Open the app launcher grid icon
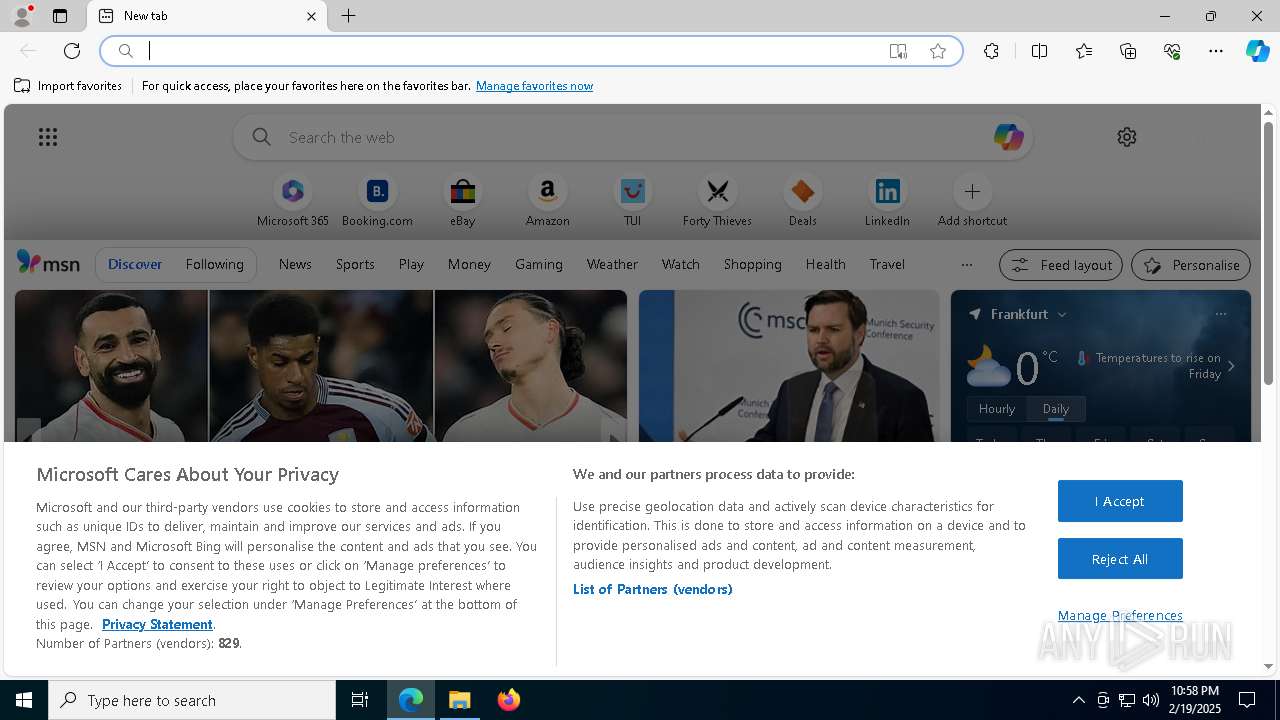Image resolution: width=1280 pixels, height=720 pixels. [48, 137]
